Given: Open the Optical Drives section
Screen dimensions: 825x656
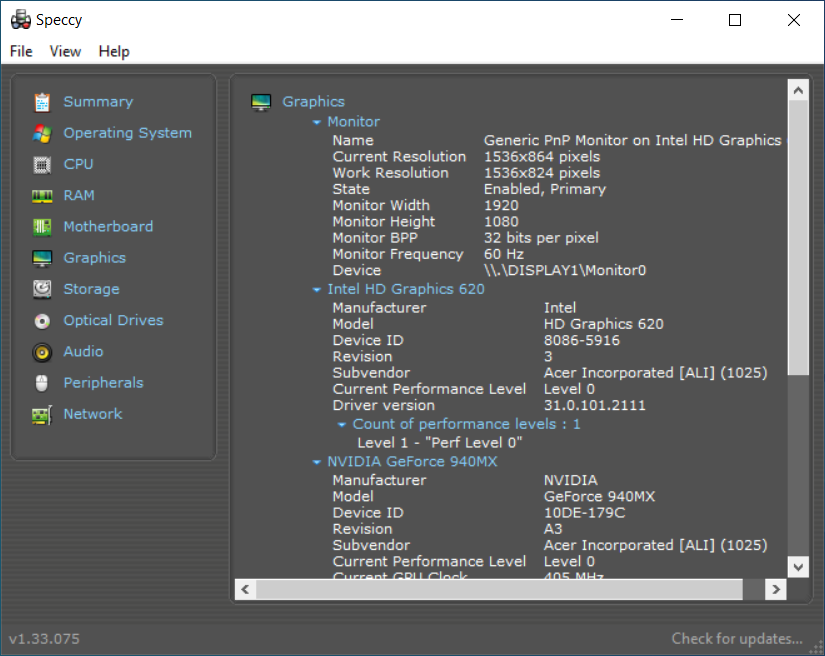Looking at the screenshot, I should [114, 320].
